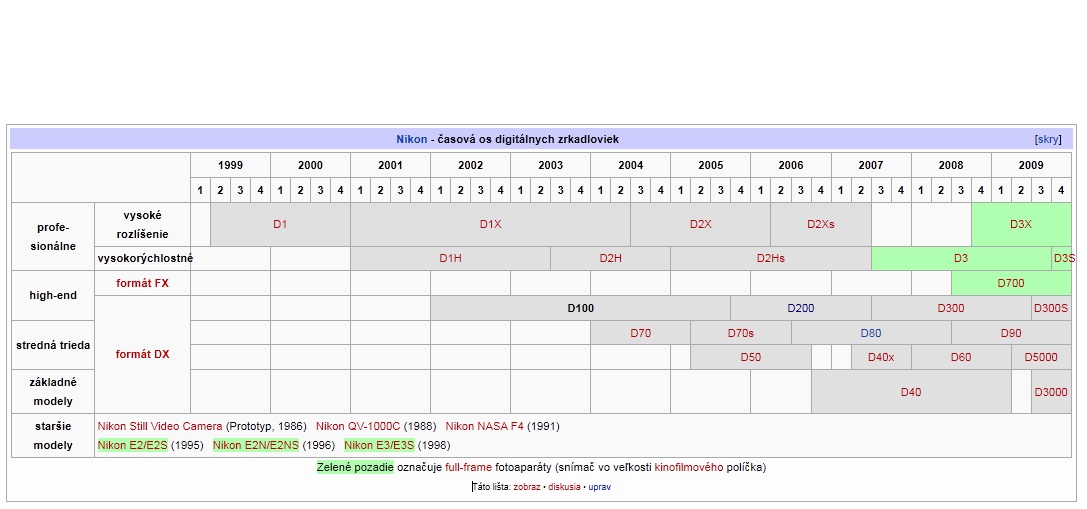
Task: Open the D70s camera link
Action: click(740, 333)
